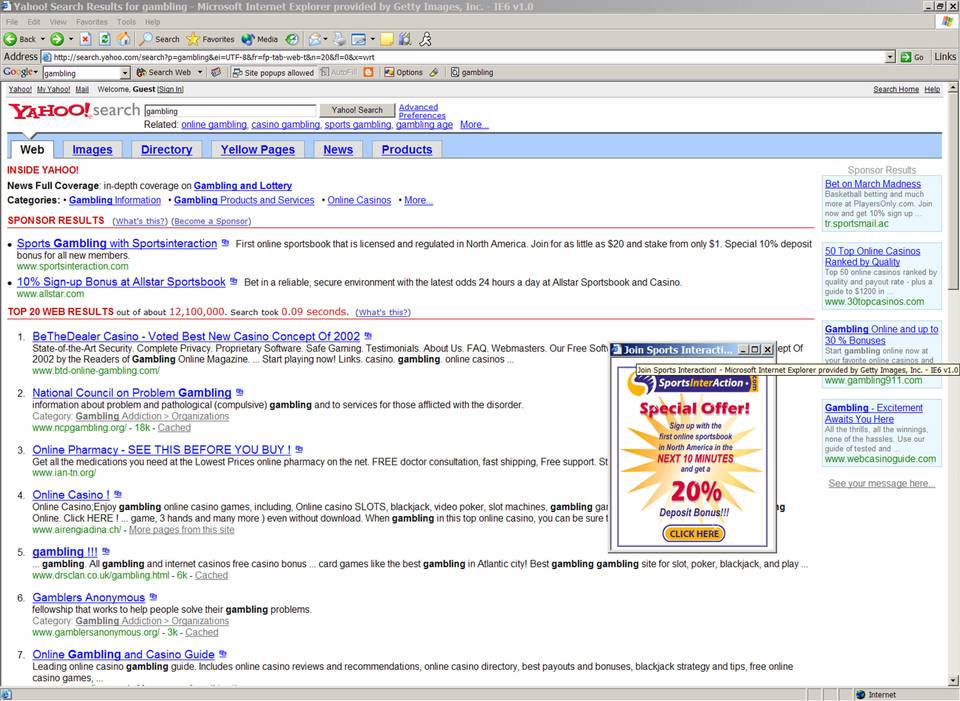The height and width of the screenshot is (701, 960).
Task: Click the Print icon in toolbar
Action: pyautogui.click(x=341, y=39)
